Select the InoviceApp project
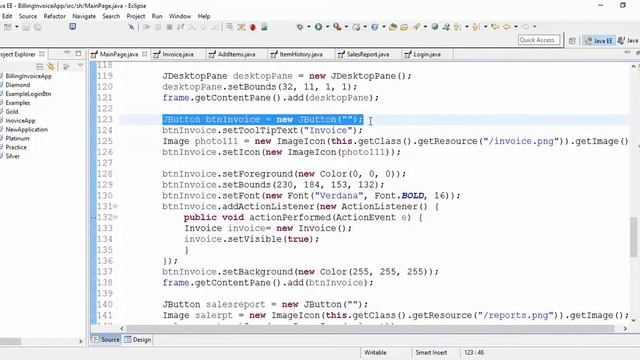The width and height of the screenshot is (640, 360). (x=20, y=121)
